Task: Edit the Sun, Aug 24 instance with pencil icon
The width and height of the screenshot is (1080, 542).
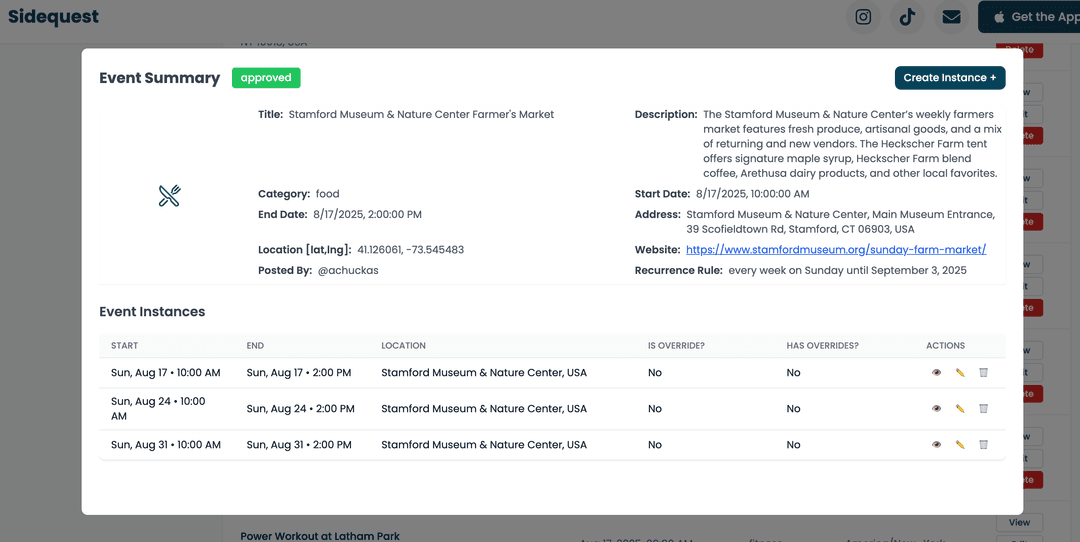Action: 959,408
